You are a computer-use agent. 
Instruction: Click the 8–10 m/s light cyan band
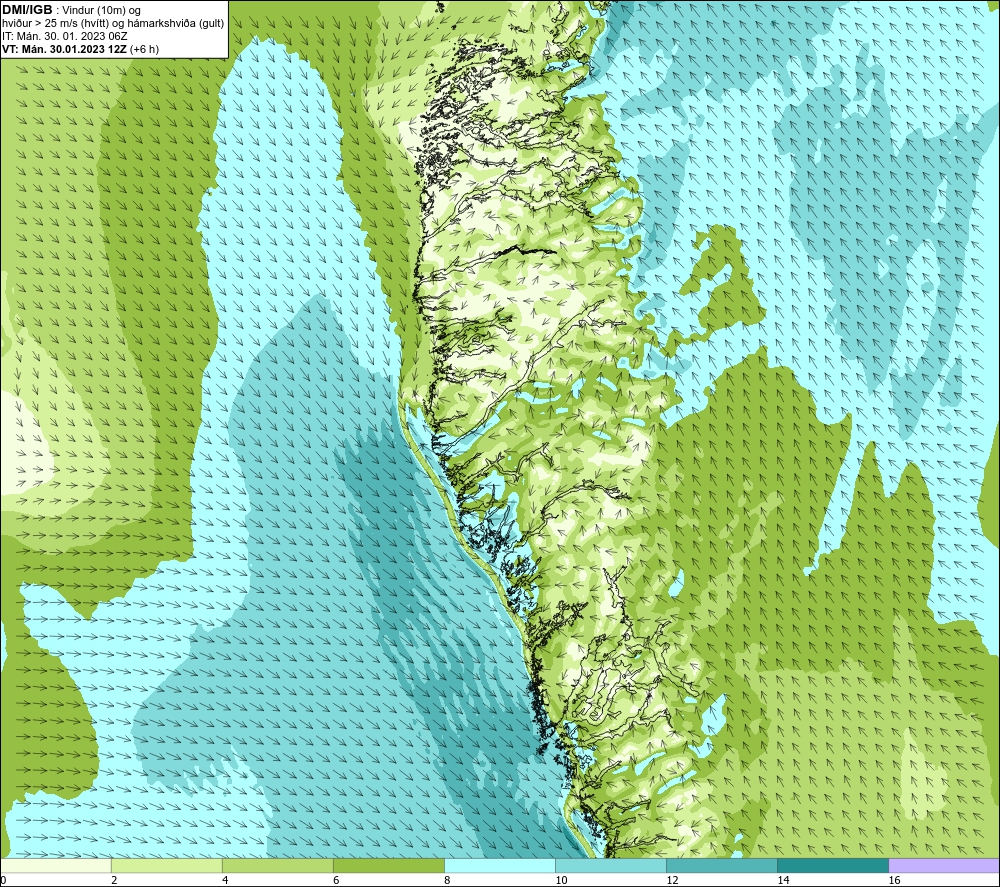[x=500, y=866]
